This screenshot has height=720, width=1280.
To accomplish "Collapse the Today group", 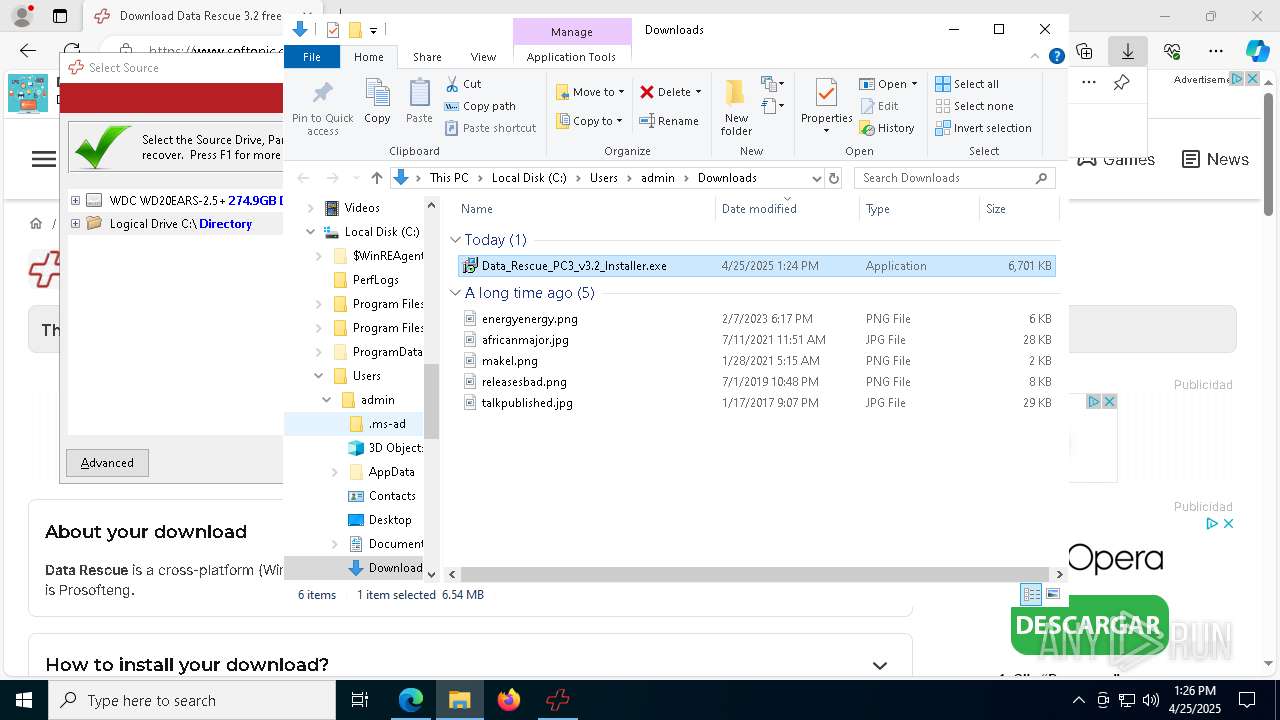I will pos(456,240).
